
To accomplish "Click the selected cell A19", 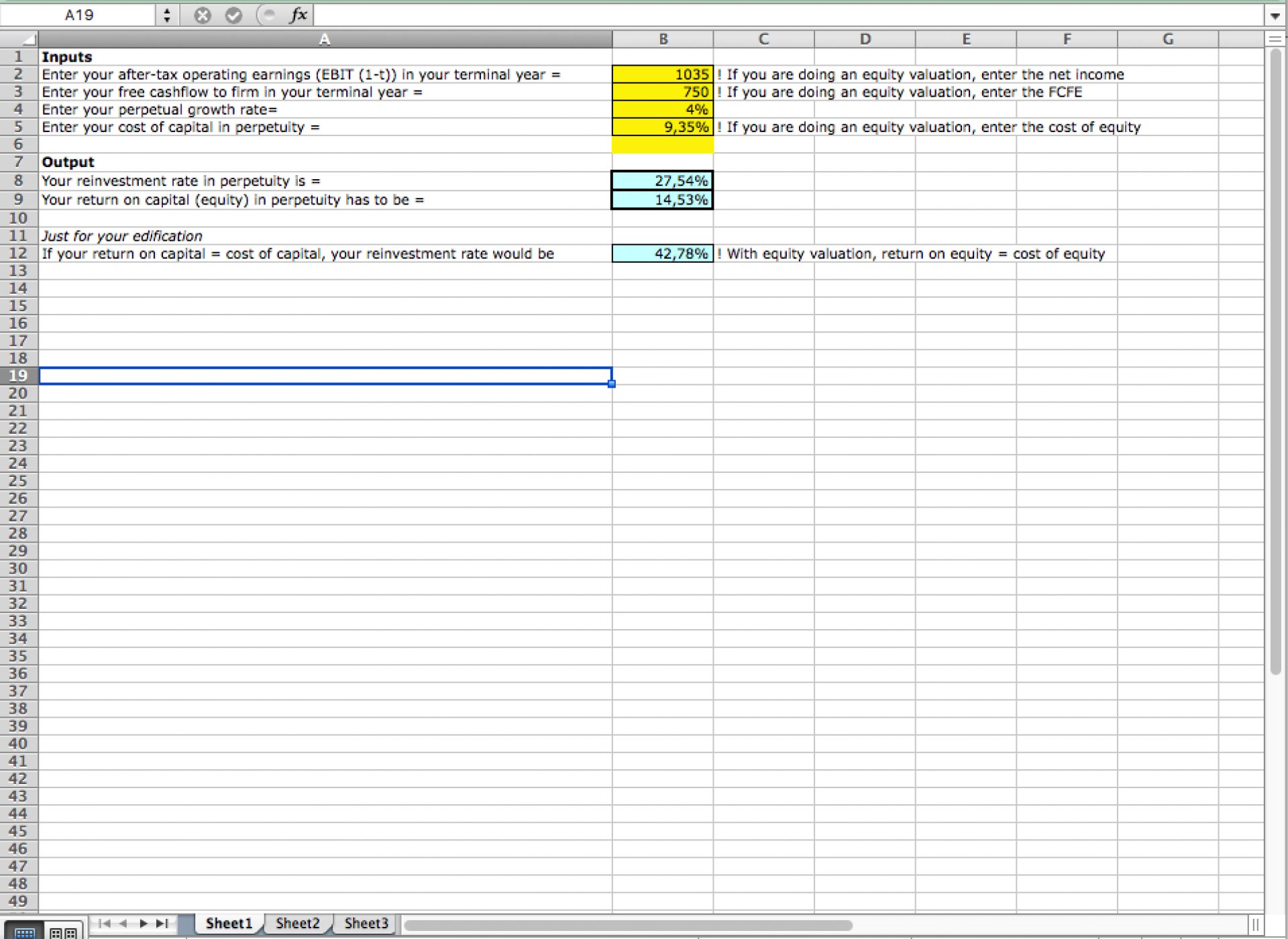I will click(x=325, y=376).
